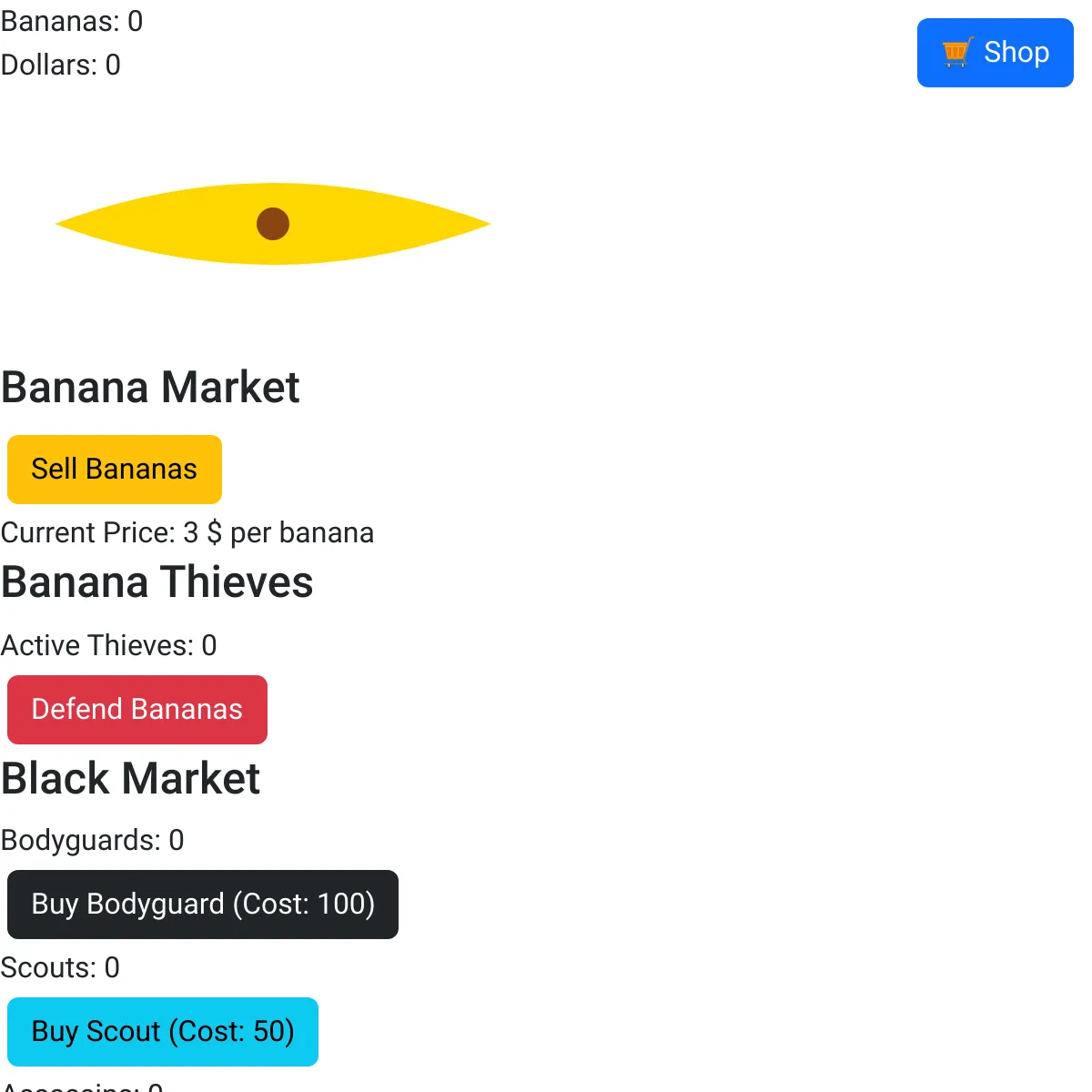
Task: Sell your bananas at the market
Action: coord(115,470)
